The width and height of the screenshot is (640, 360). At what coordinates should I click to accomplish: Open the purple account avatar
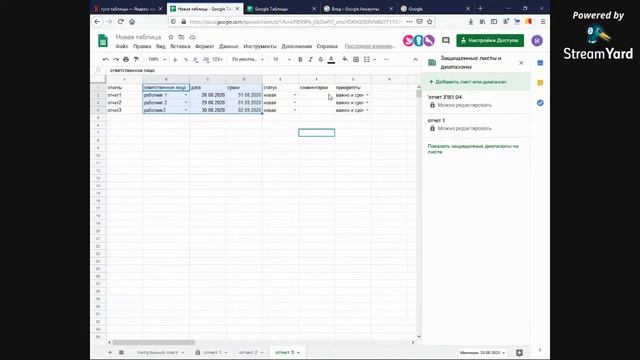pyautogui.click(x=537, y=40)
